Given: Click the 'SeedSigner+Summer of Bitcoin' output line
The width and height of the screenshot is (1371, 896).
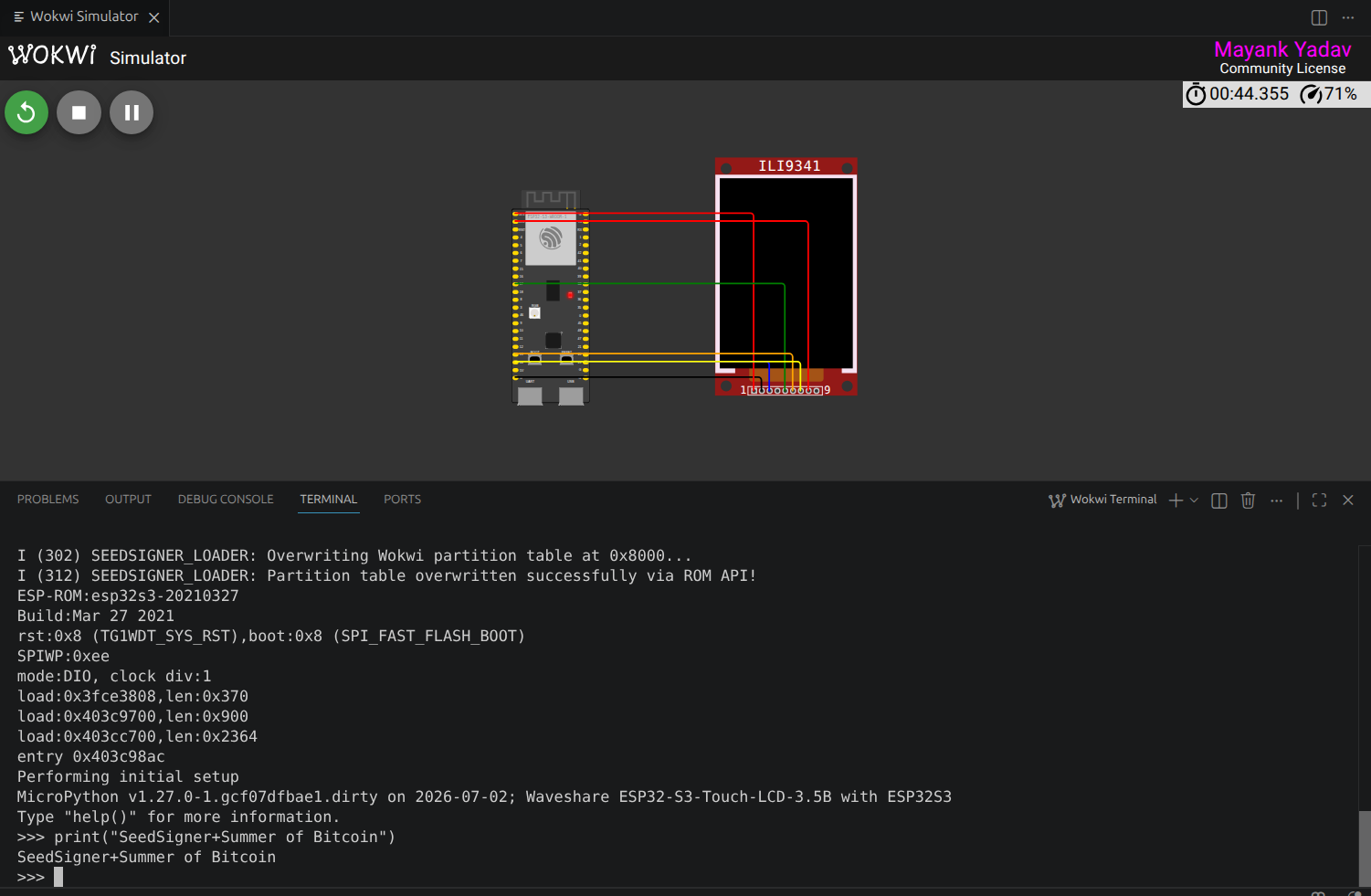Looking at the screenshot, I should click(x=146, y=857).
